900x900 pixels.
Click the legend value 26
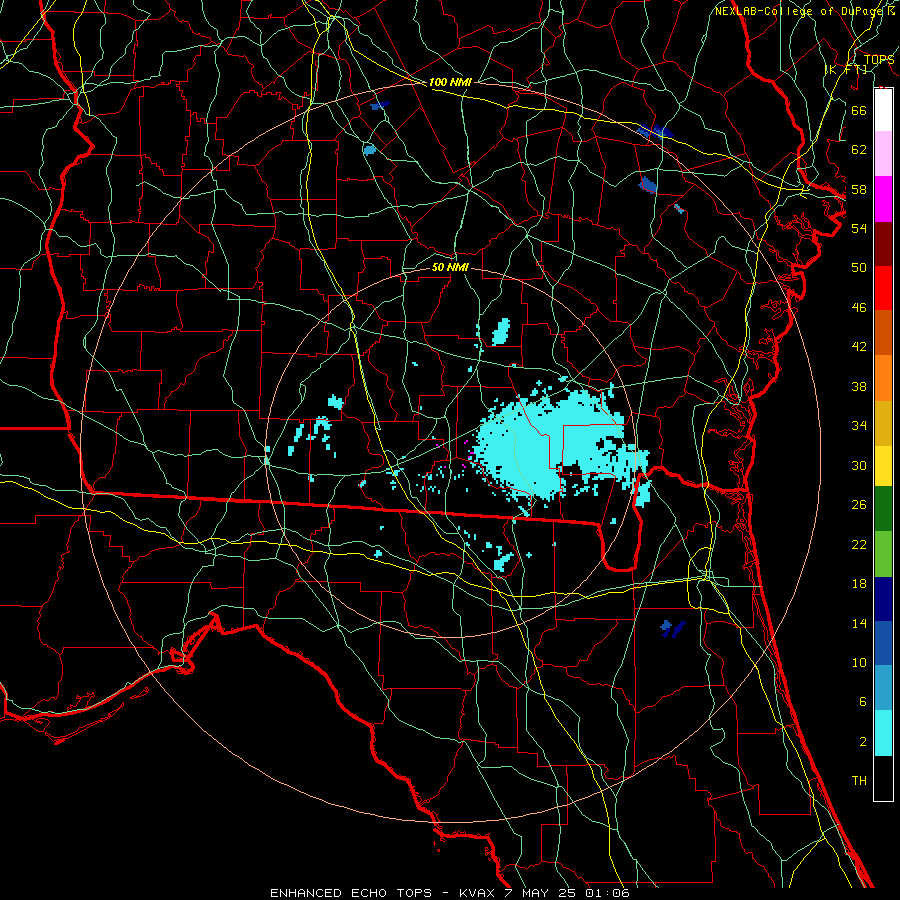pos(859,505)
